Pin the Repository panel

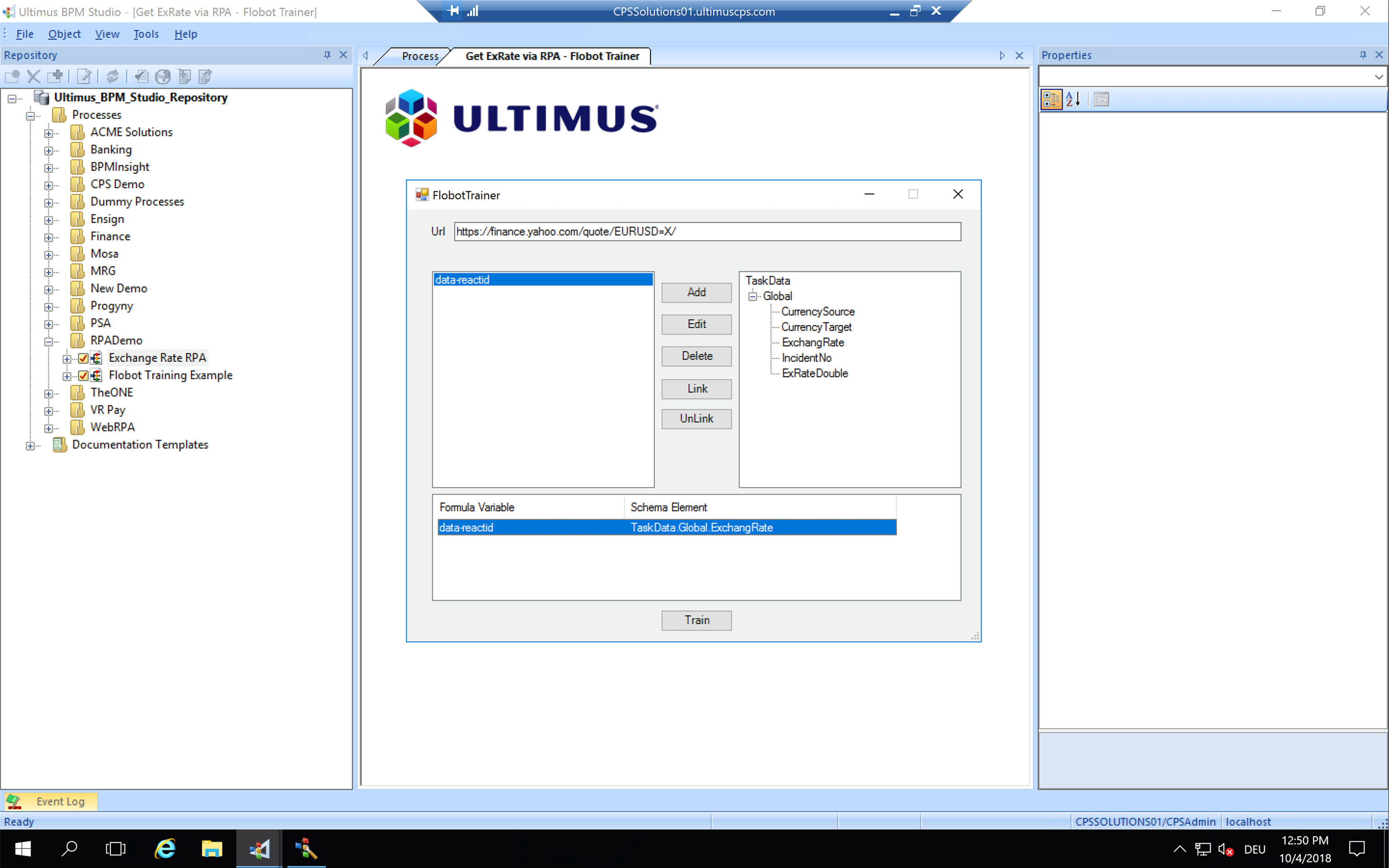(327, 55)
